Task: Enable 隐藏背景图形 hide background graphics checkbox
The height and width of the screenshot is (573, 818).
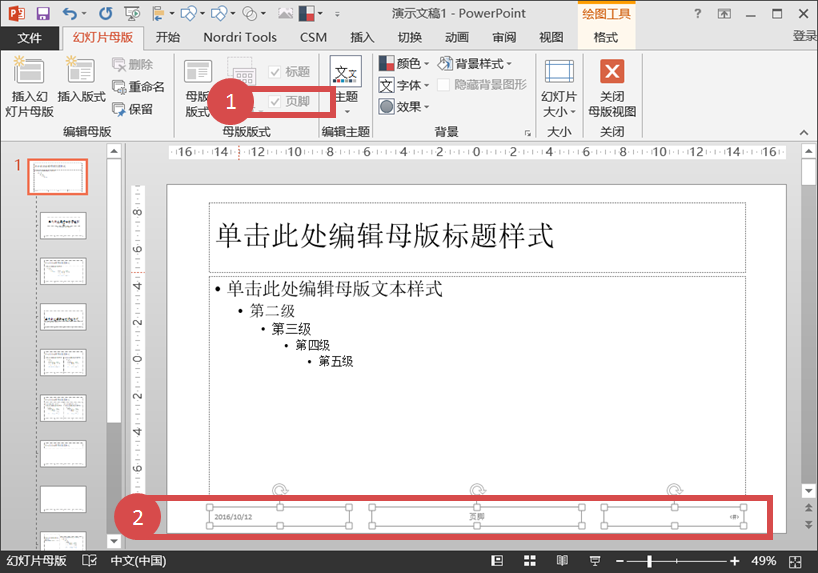Action: pyautogui.click(x=444, y=85)
